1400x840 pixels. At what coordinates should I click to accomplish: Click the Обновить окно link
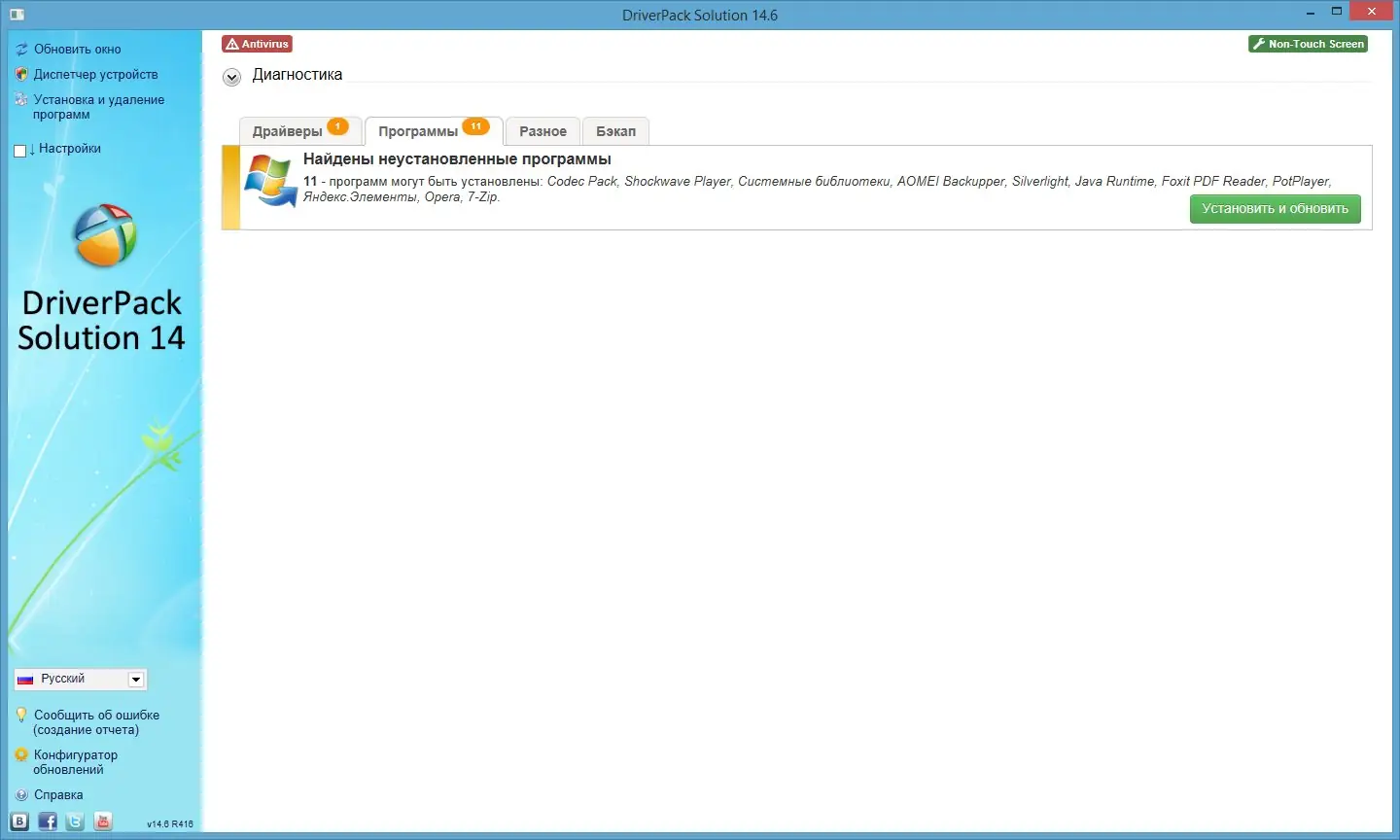[78, 50]
